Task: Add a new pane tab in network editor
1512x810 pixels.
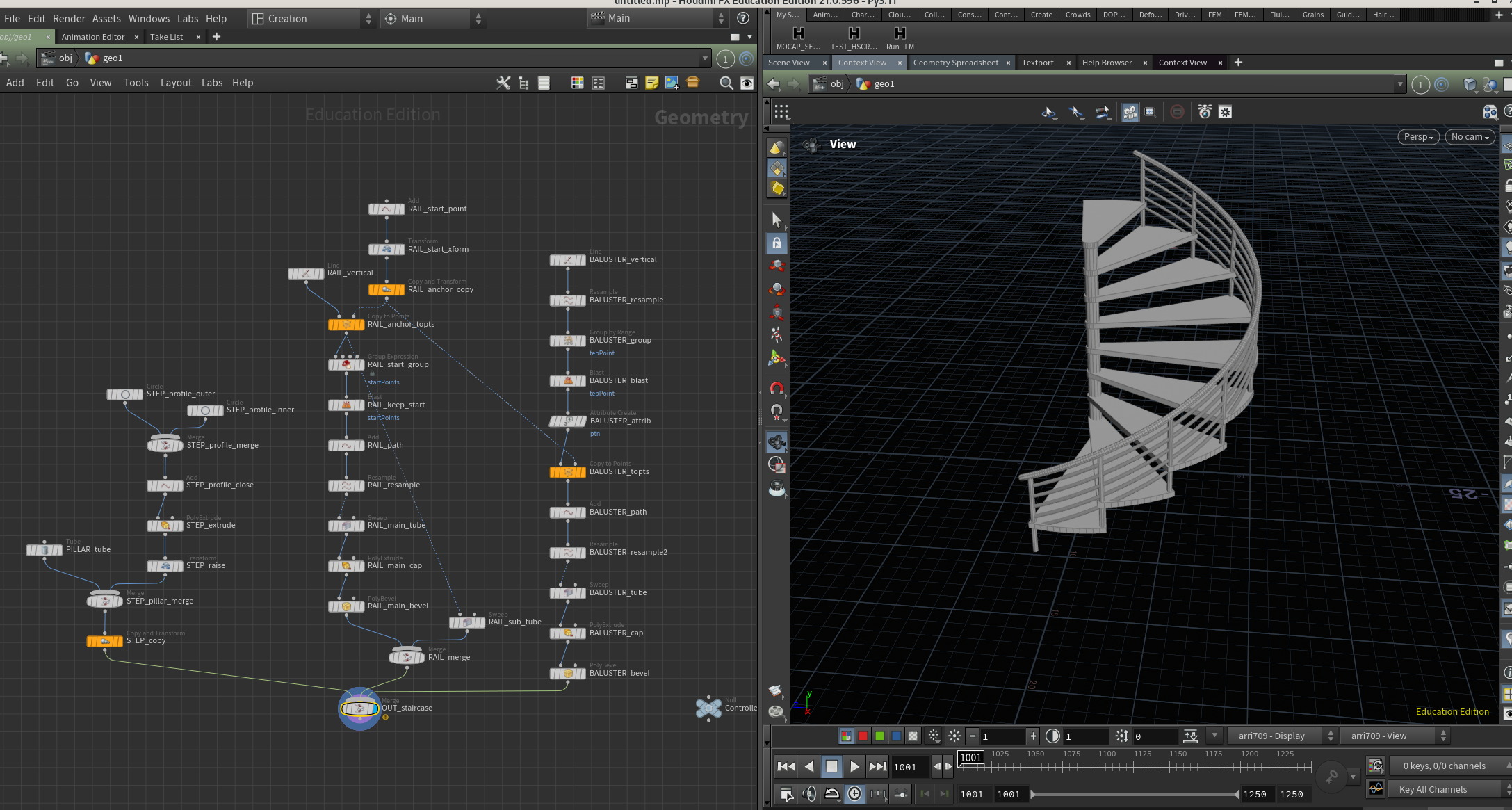Action: click(216, 37)
